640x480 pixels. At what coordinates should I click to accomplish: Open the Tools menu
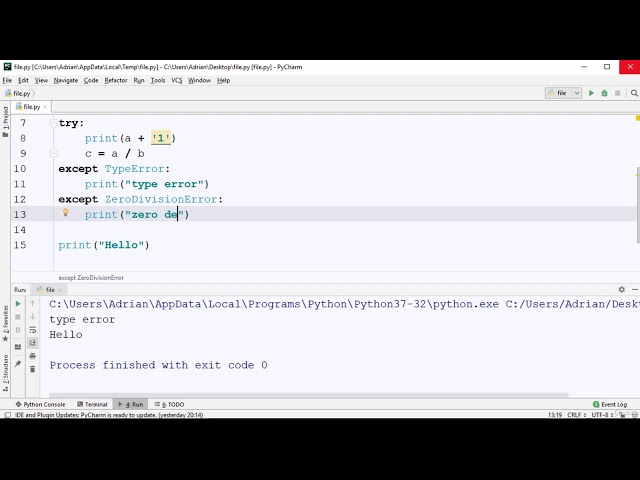click(x=158, y=80)
